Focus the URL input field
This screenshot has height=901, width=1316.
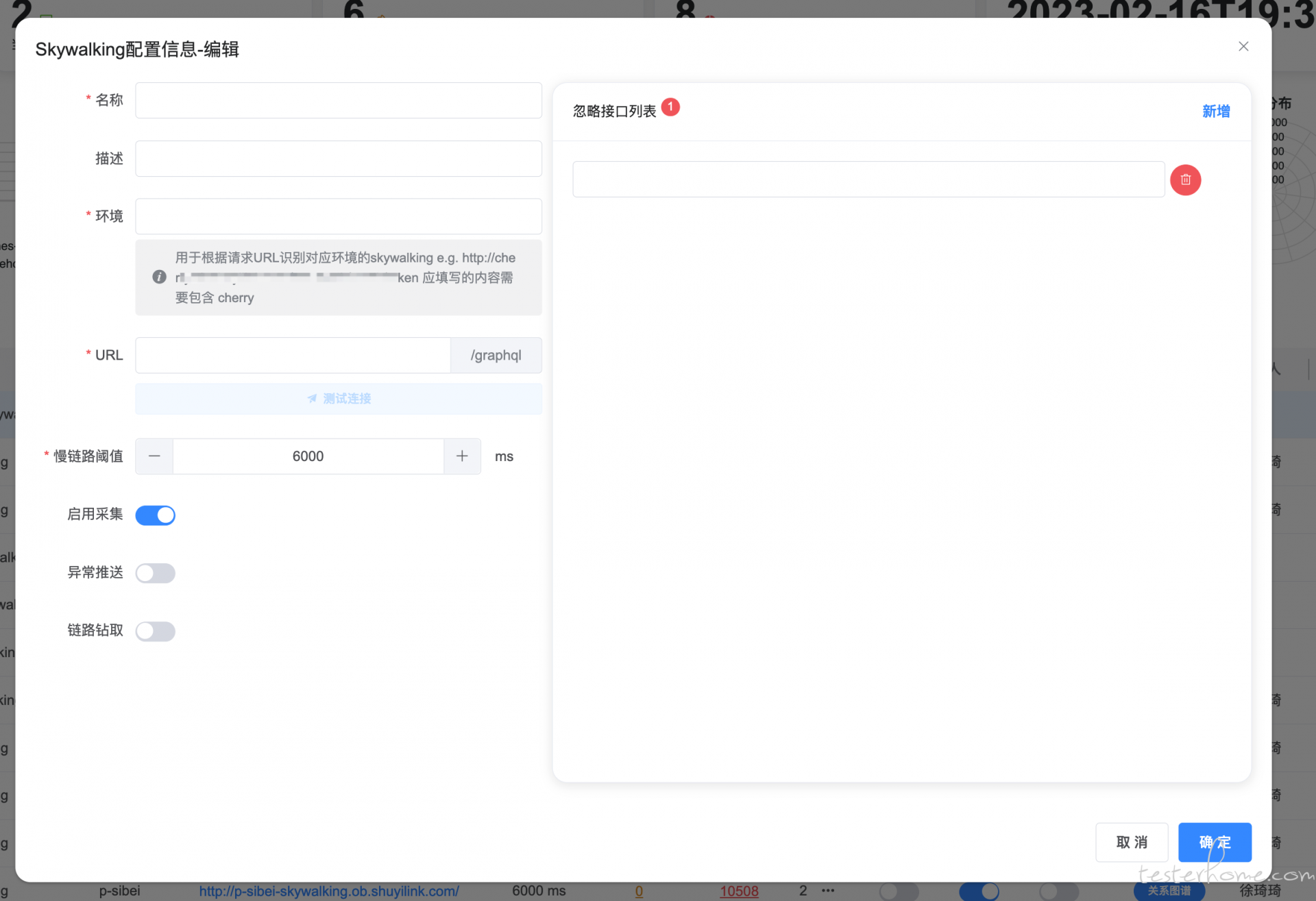click(293, 356)
